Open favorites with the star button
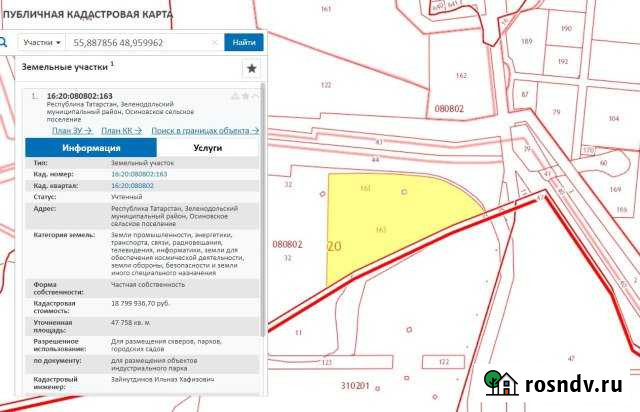This screenshot has width=640, height=412. [x=251, y=68]
